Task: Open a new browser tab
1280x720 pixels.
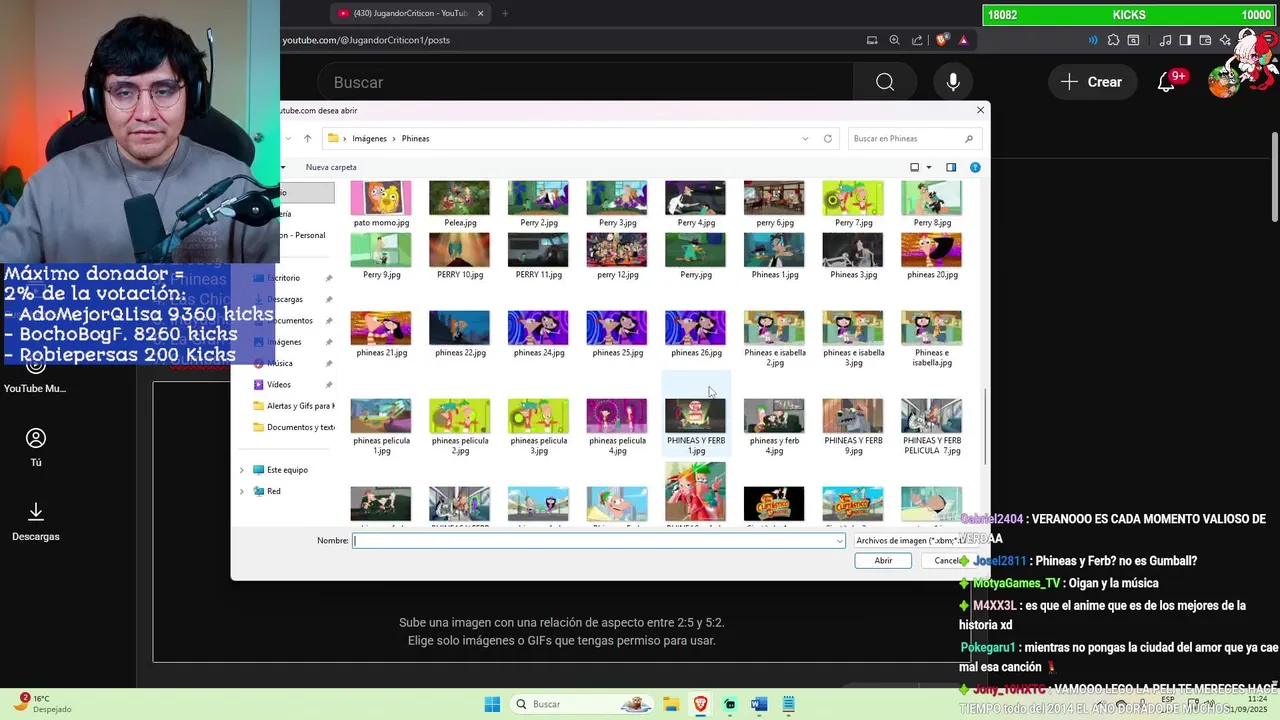Action: pyautogui.click(x=505, y=13)
